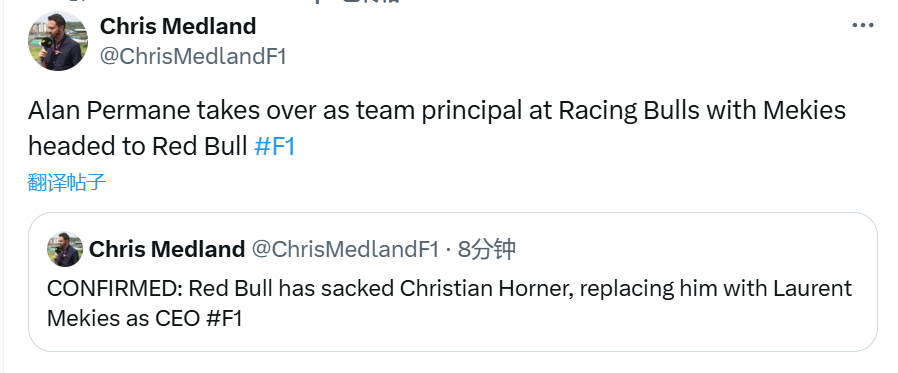Click Chris Medland's large profile avatar

tap(58, 41)
